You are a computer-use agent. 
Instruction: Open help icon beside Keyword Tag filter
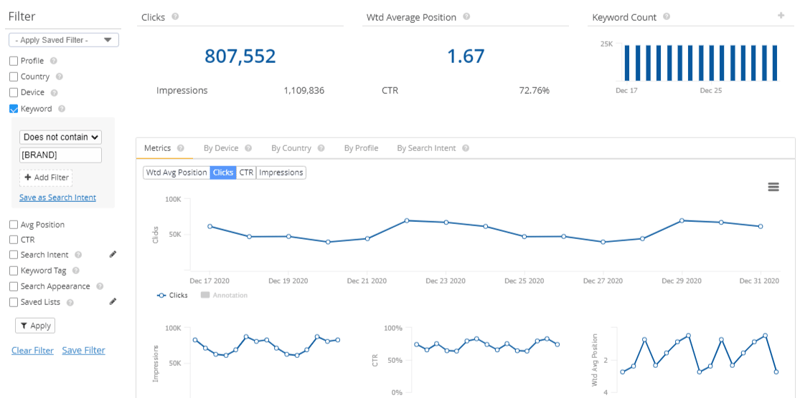pyautogui.click(x=76, y=270)
